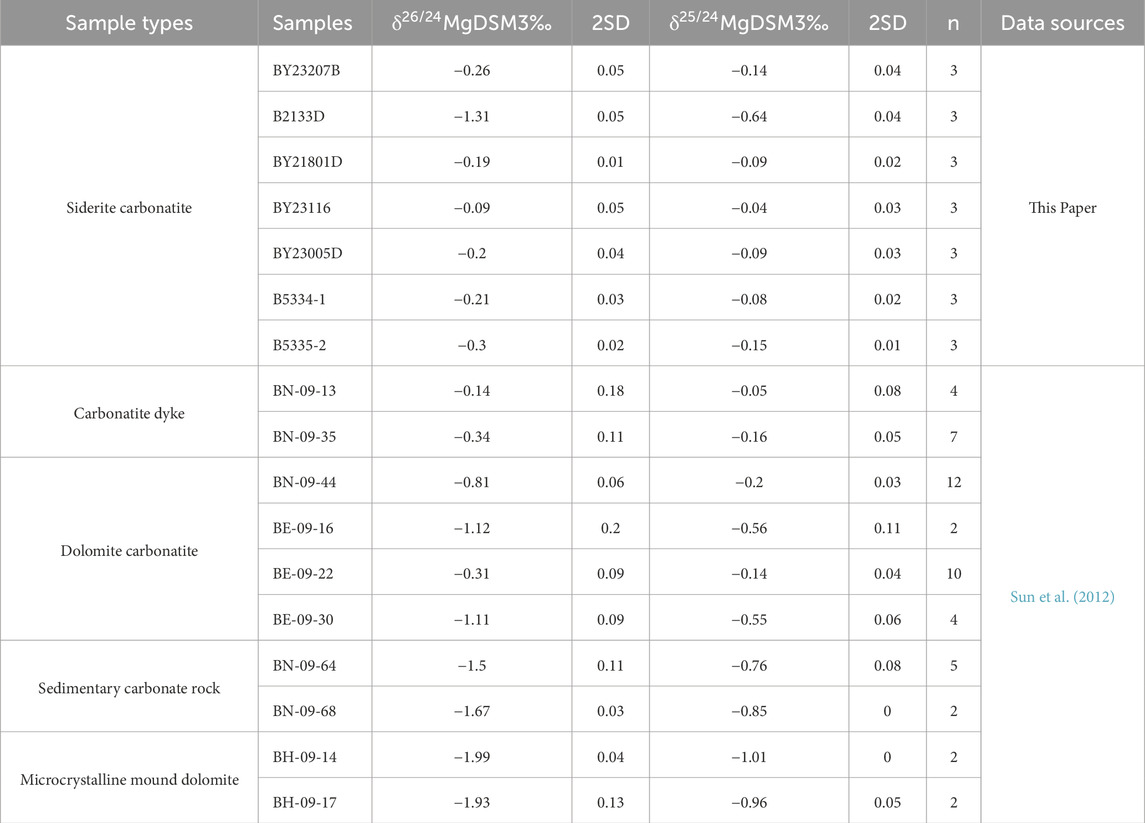
Task: Click sample BH-09-17
Action: [314, 802]
